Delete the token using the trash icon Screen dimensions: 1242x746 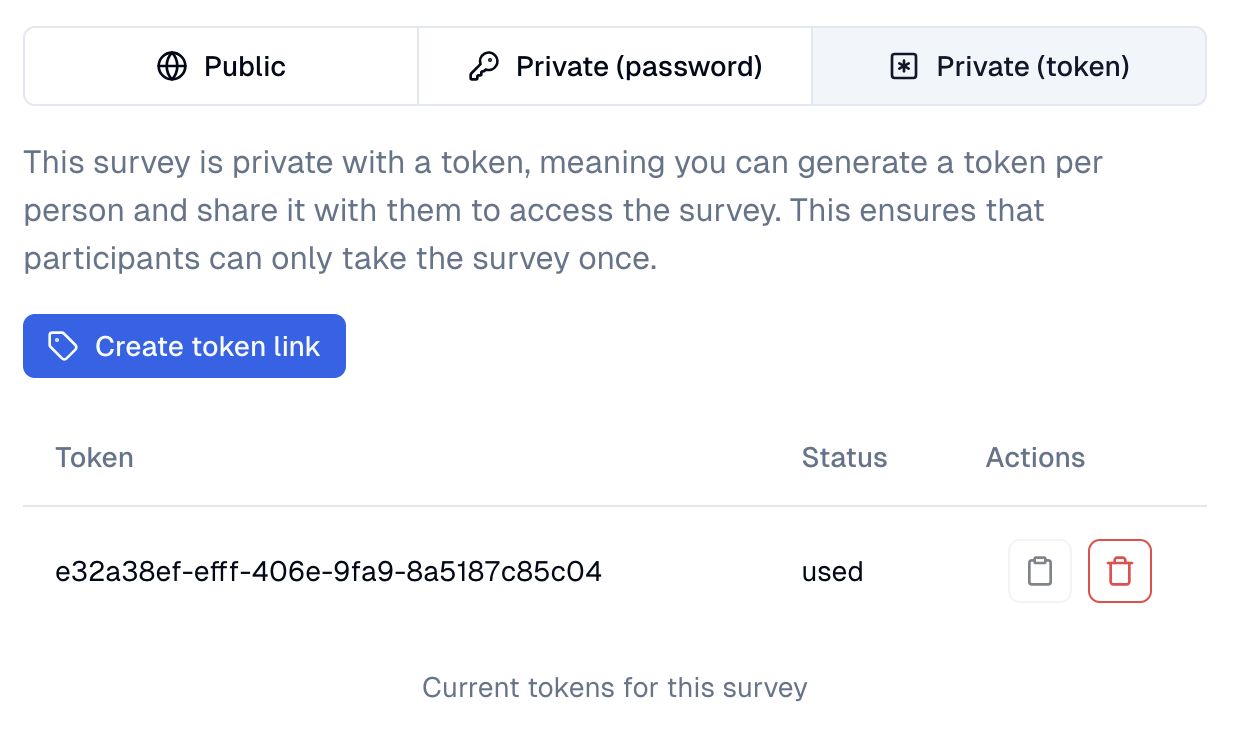[1120, 571]
